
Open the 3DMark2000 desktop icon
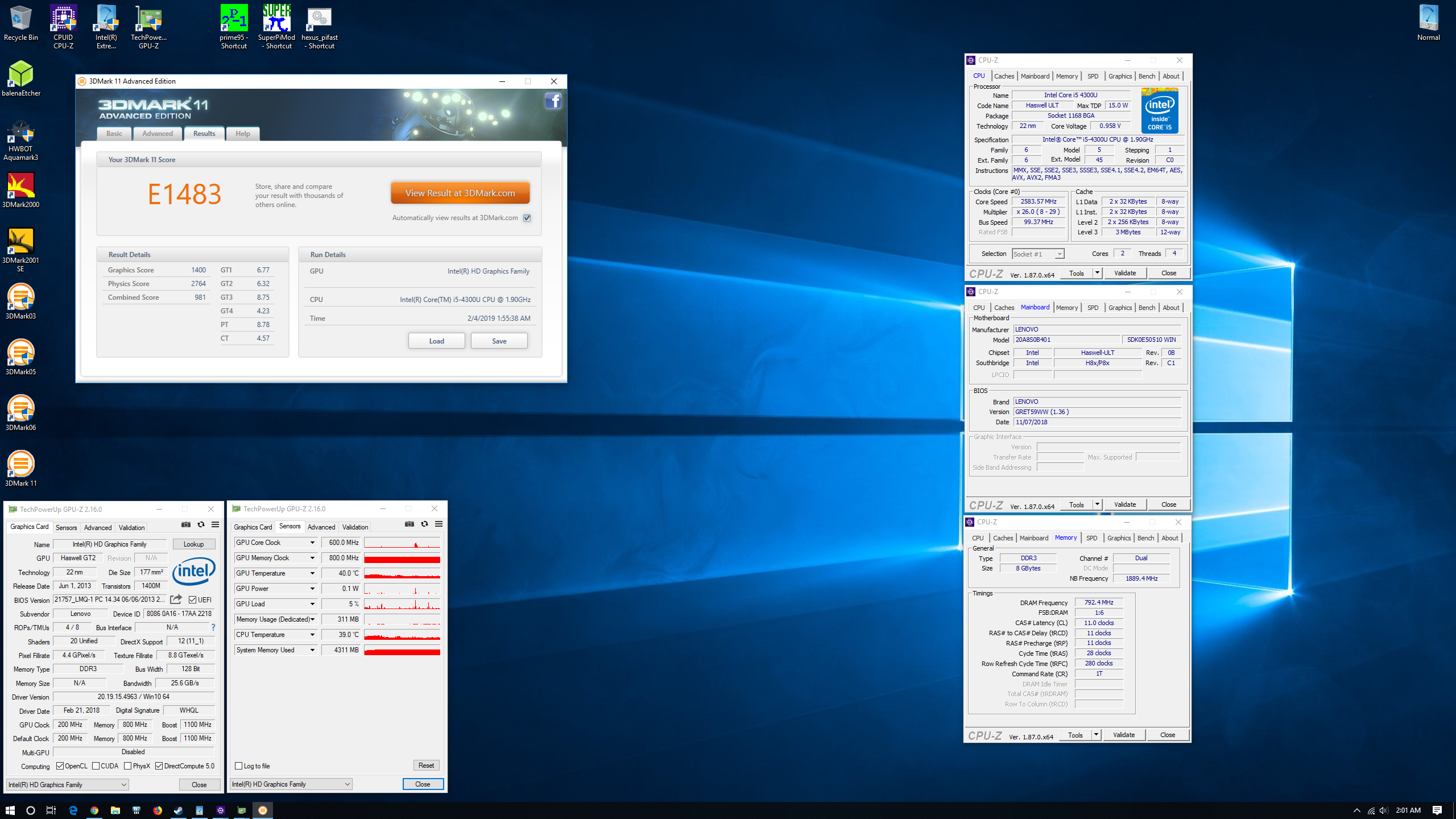click(x=21, y=191)
